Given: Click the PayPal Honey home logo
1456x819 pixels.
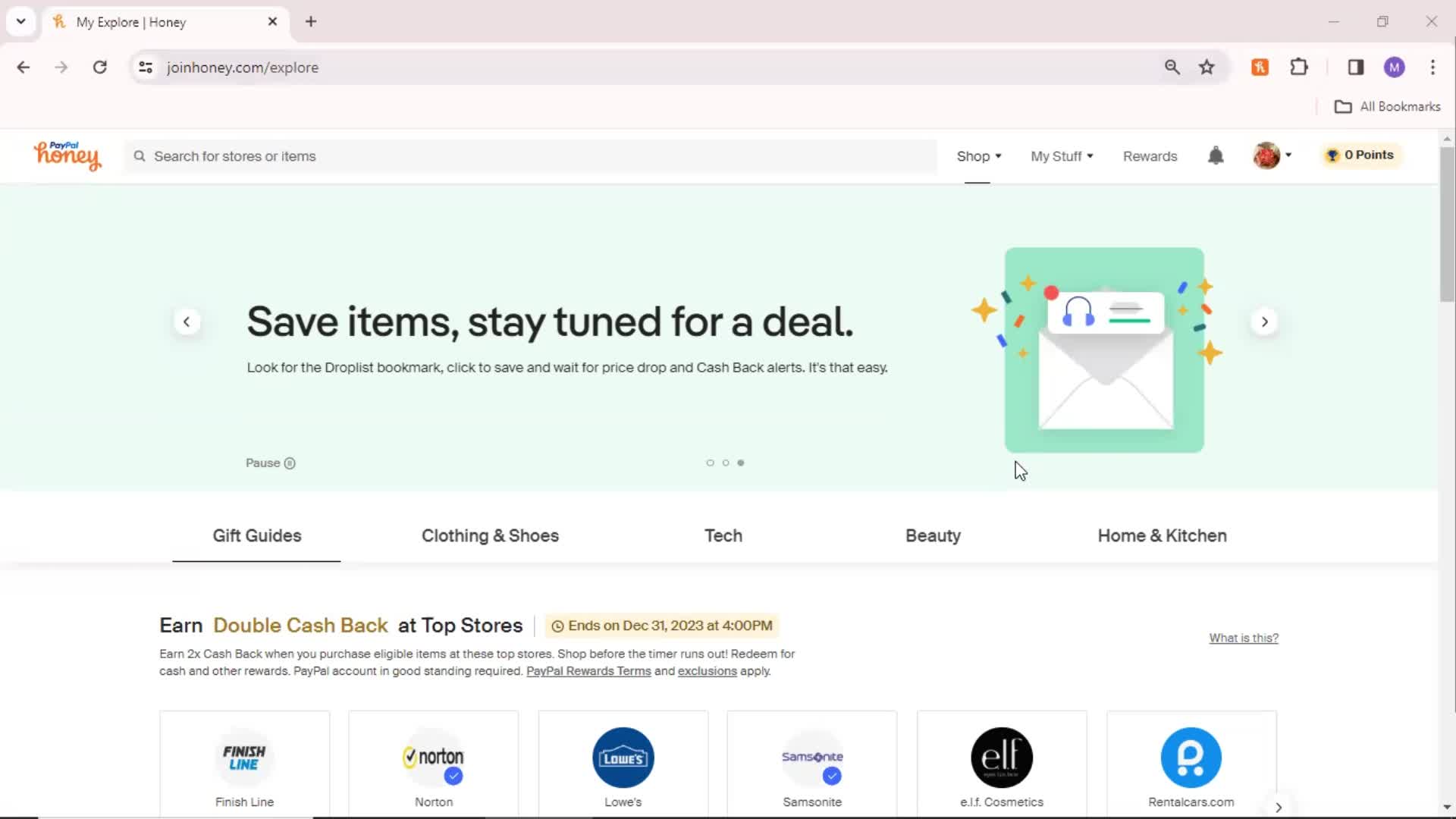Looking at the screenshot, I should [67, 155].
